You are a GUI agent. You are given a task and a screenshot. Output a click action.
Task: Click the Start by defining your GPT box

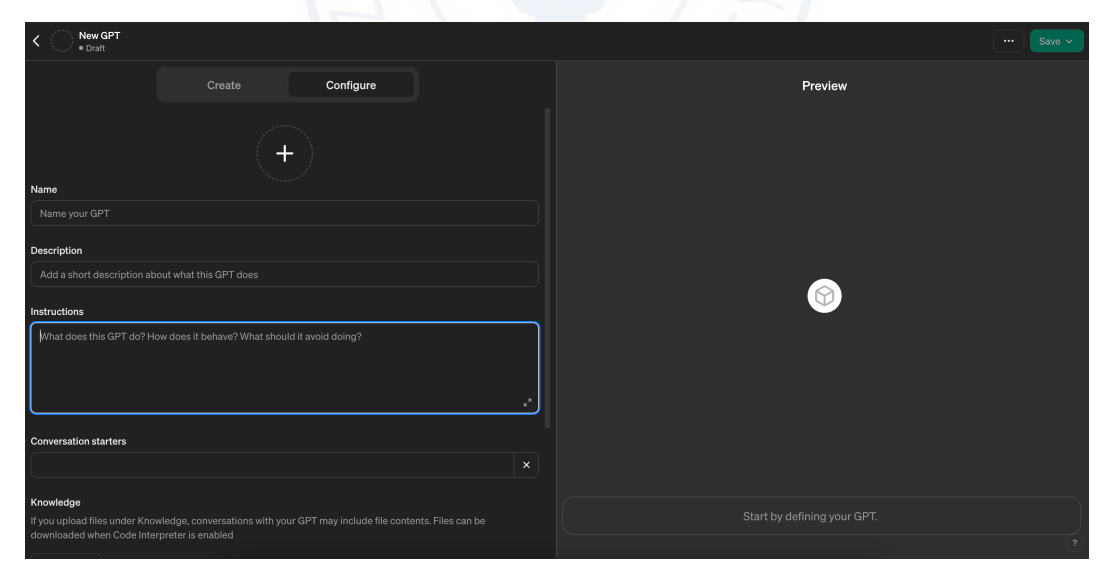[821, 516]
